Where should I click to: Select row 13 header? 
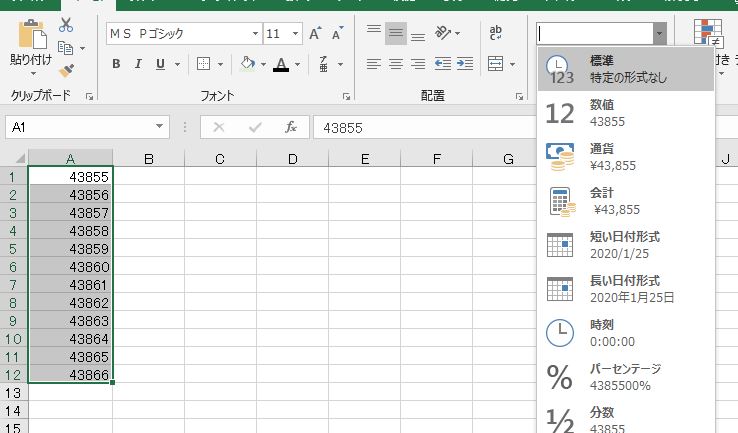13,393
